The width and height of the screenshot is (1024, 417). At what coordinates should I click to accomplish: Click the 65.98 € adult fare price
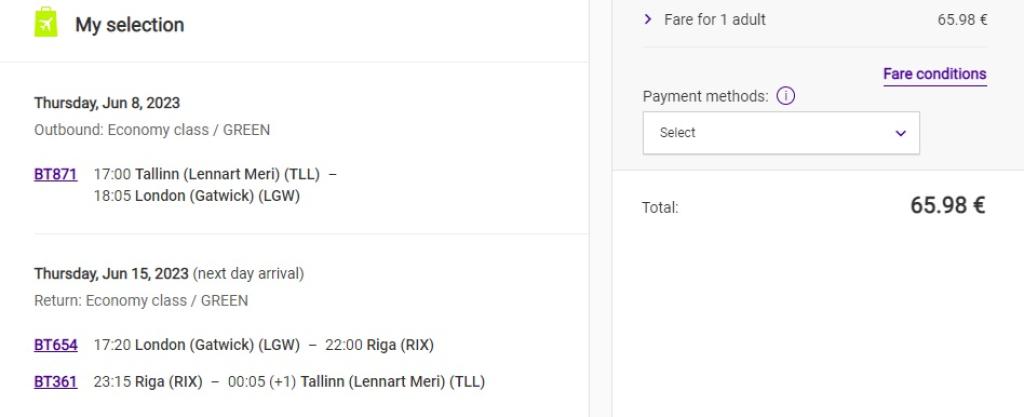coord(962,20)
